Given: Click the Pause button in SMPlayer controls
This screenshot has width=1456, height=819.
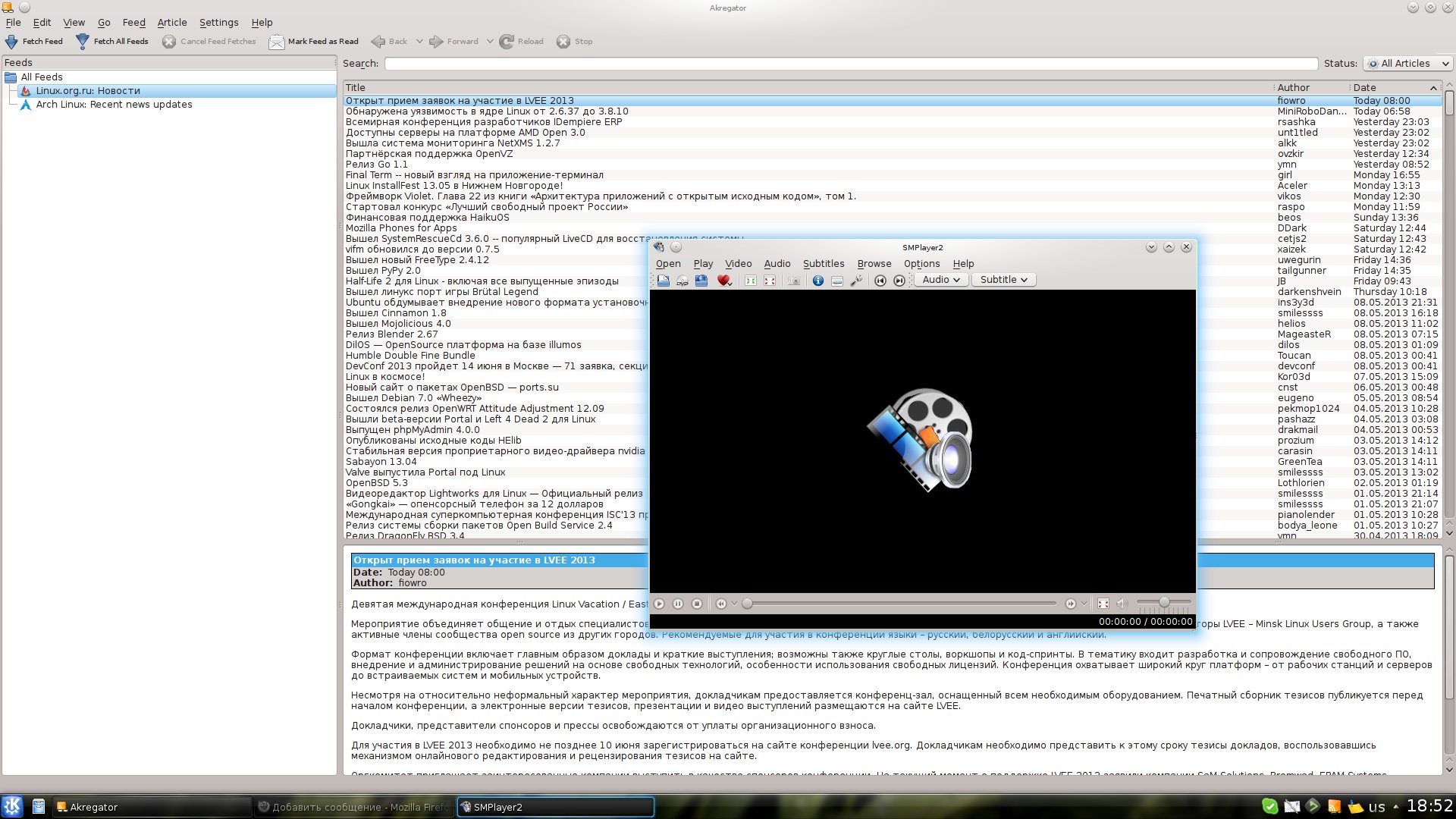Looking at the screenshot, I should click(678, 604).
